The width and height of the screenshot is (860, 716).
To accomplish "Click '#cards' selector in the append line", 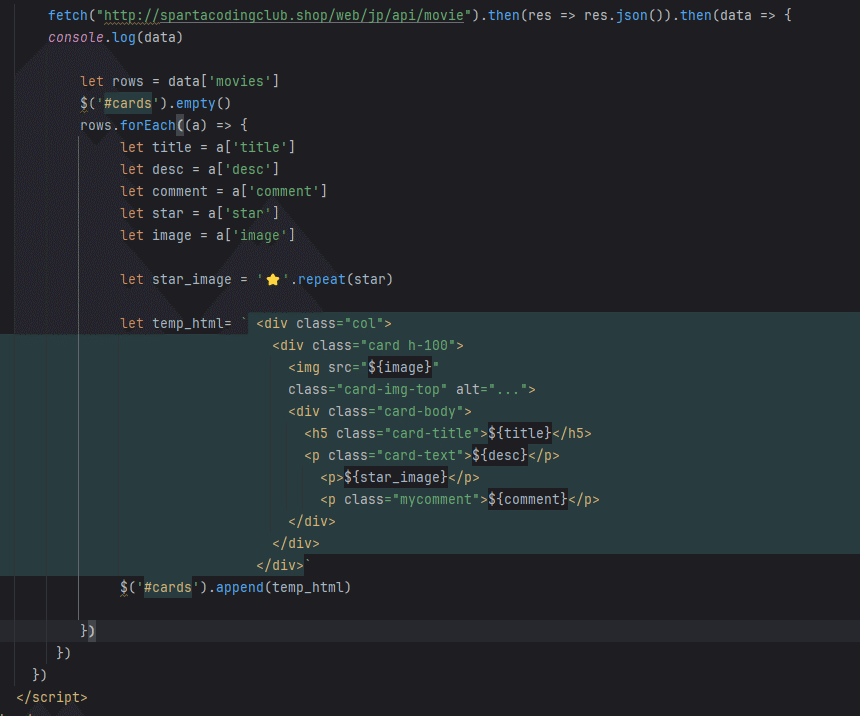I will 168,587.
